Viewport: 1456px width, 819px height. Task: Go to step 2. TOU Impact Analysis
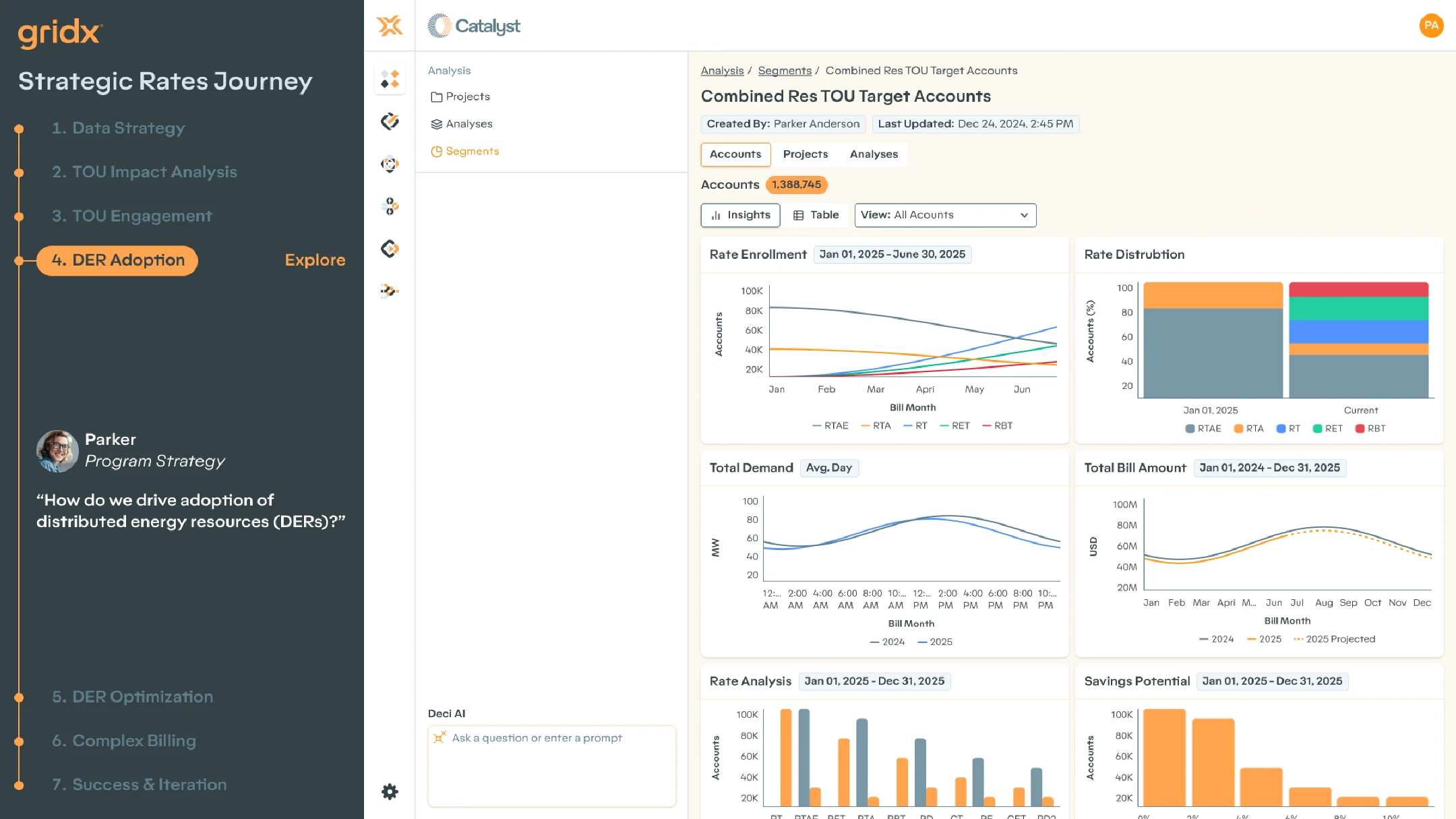[144, 172]
